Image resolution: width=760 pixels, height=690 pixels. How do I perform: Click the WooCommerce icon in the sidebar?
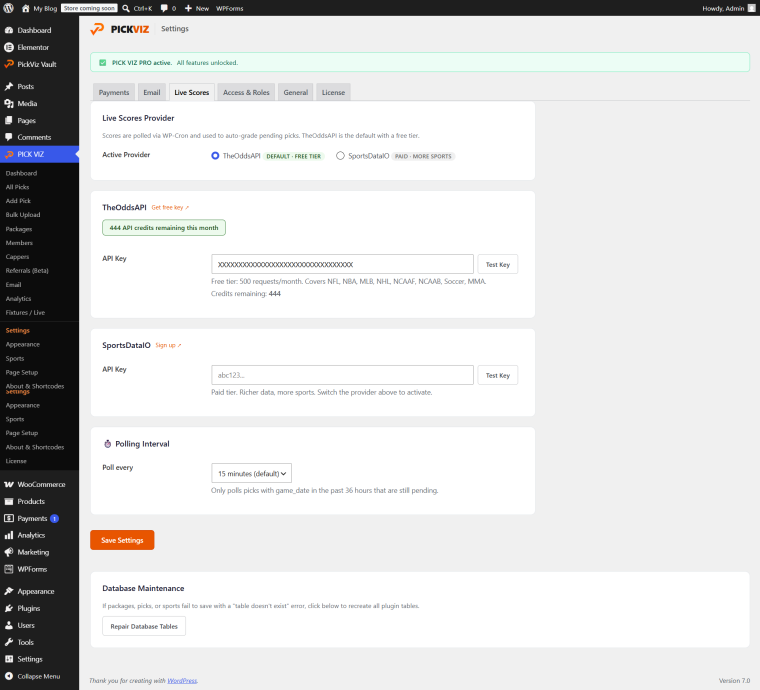click(x=9, y=485)
